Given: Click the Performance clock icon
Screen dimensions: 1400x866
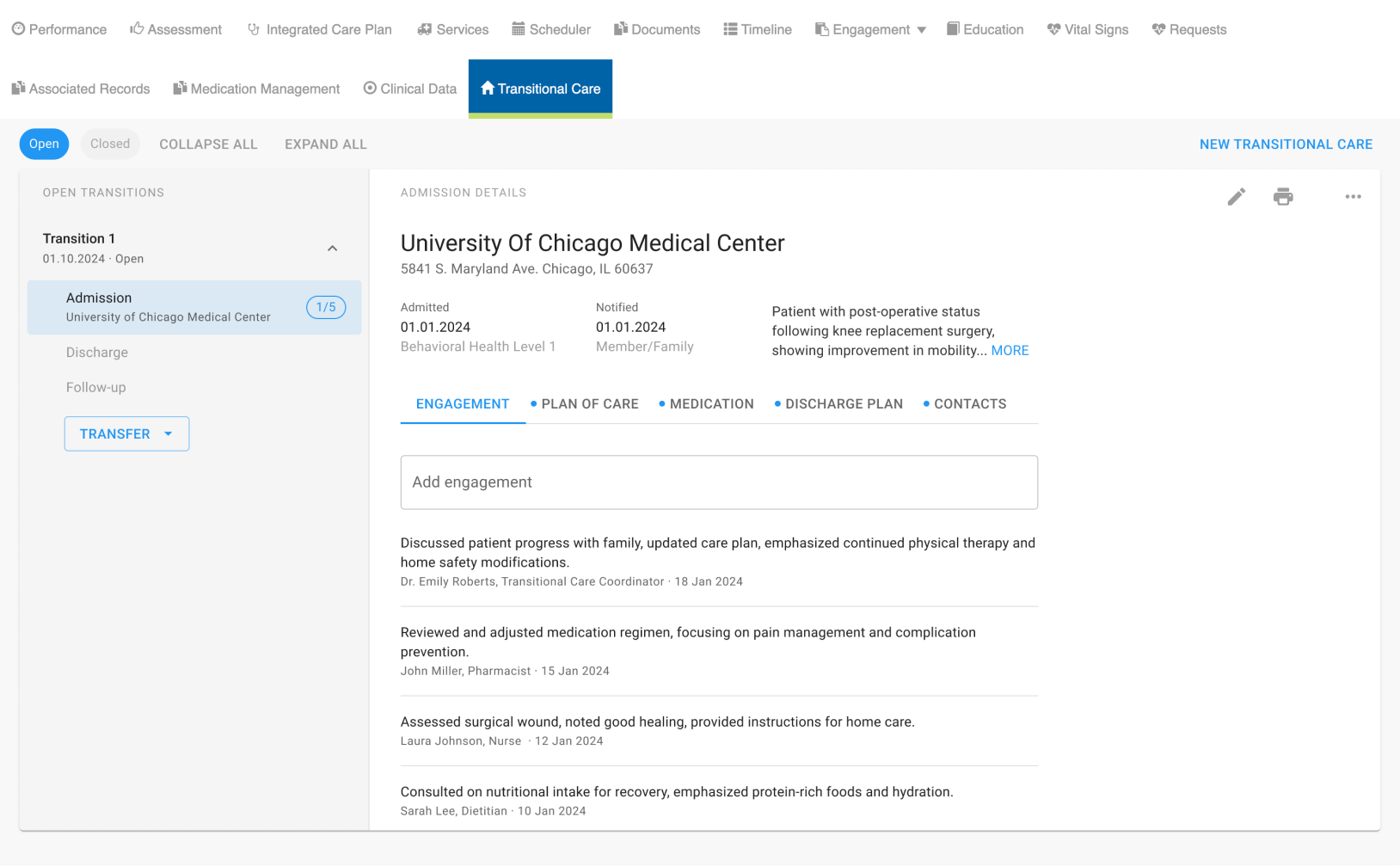Looking at the screenshot, I should click(x=18, y=29).
